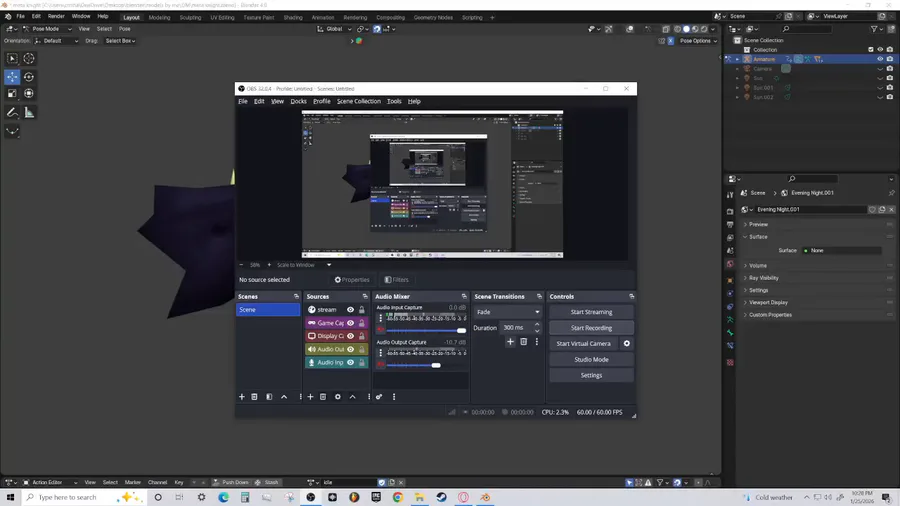The height and width of the screenshot is (506, 900).
Task: Click remove transition trash icon in OBS
Action: point(523,341)
